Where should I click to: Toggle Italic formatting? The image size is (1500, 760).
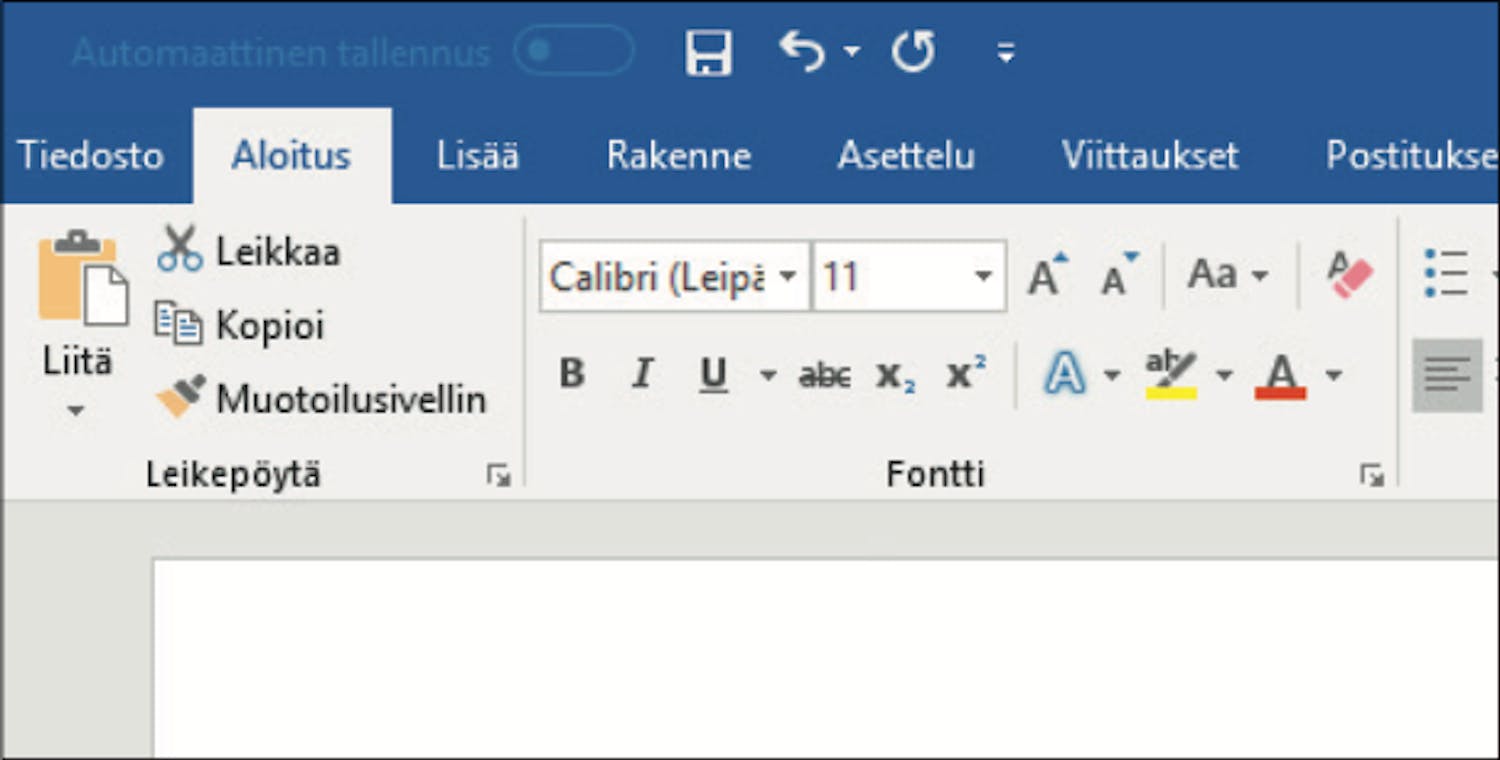tap(642, 374)
